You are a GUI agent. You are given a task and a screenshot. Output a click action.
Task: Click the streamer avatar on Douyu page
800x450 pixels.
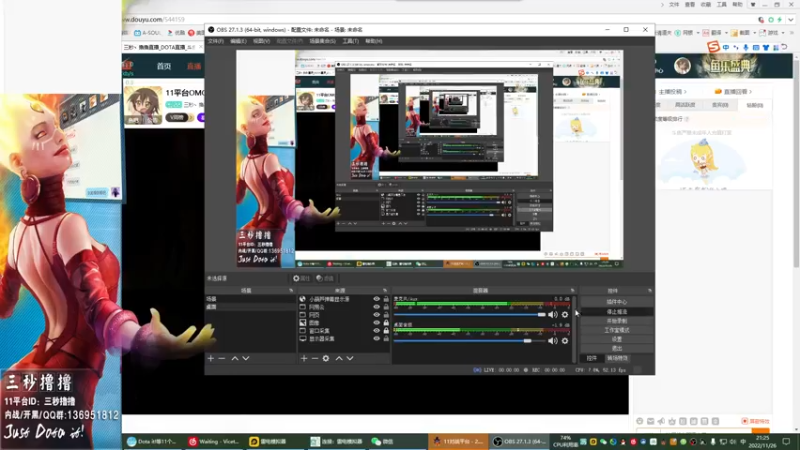143,105
